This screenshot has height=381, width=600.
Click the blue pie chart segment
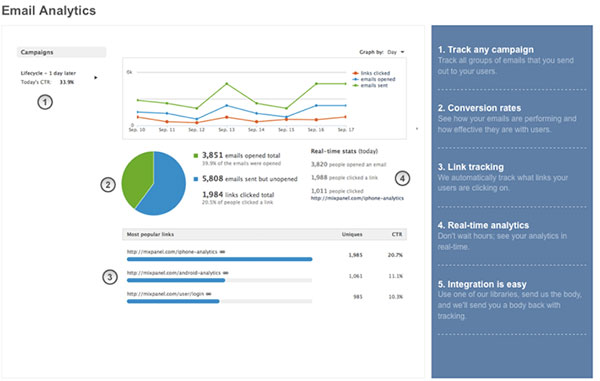(x=166, y=187)
